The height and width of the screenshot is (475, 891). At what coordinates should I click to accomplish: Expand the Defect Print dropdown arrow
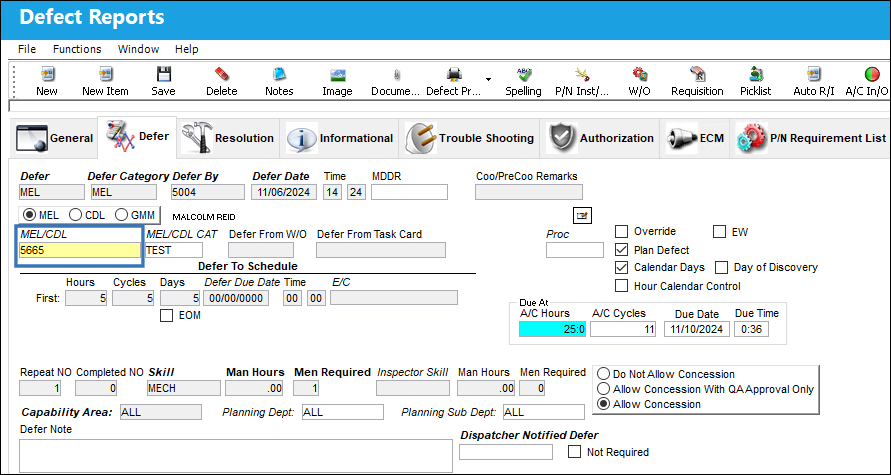(488, 79)
